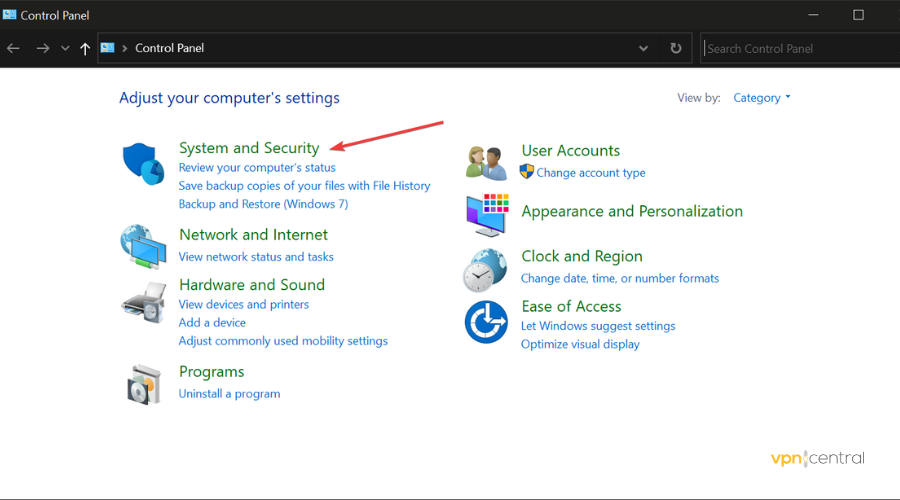The width and height of the screenshot is (900, 500).
Task: Click View network status and tasks
Action: [x=256, y=257]
